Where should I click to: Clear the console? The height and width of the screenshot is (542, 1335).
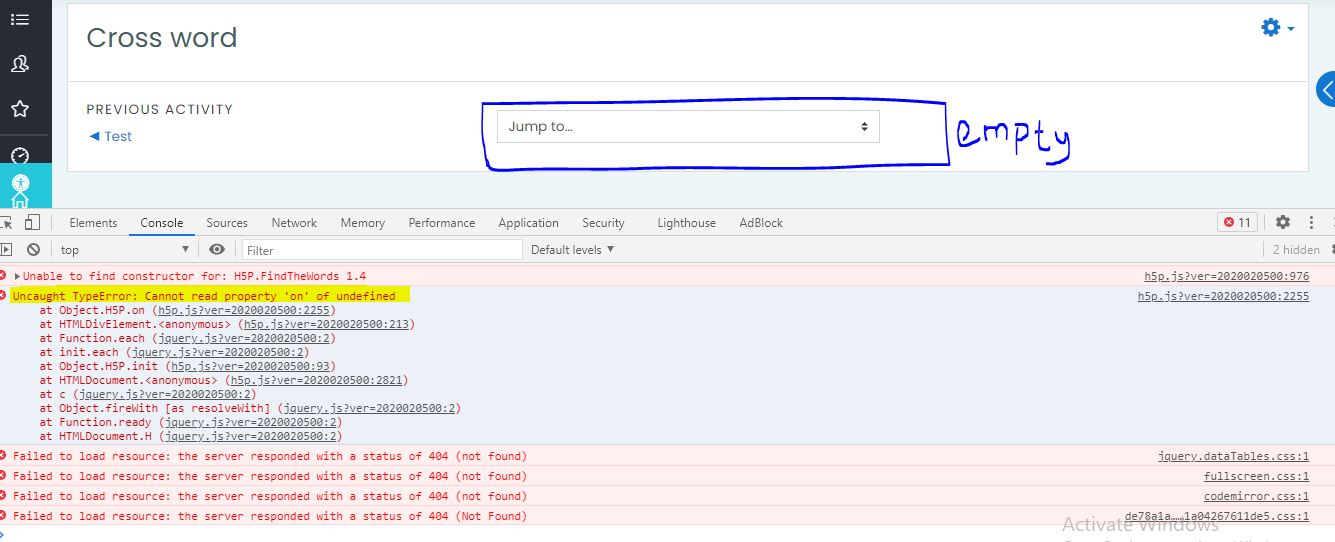coord(33,250)
